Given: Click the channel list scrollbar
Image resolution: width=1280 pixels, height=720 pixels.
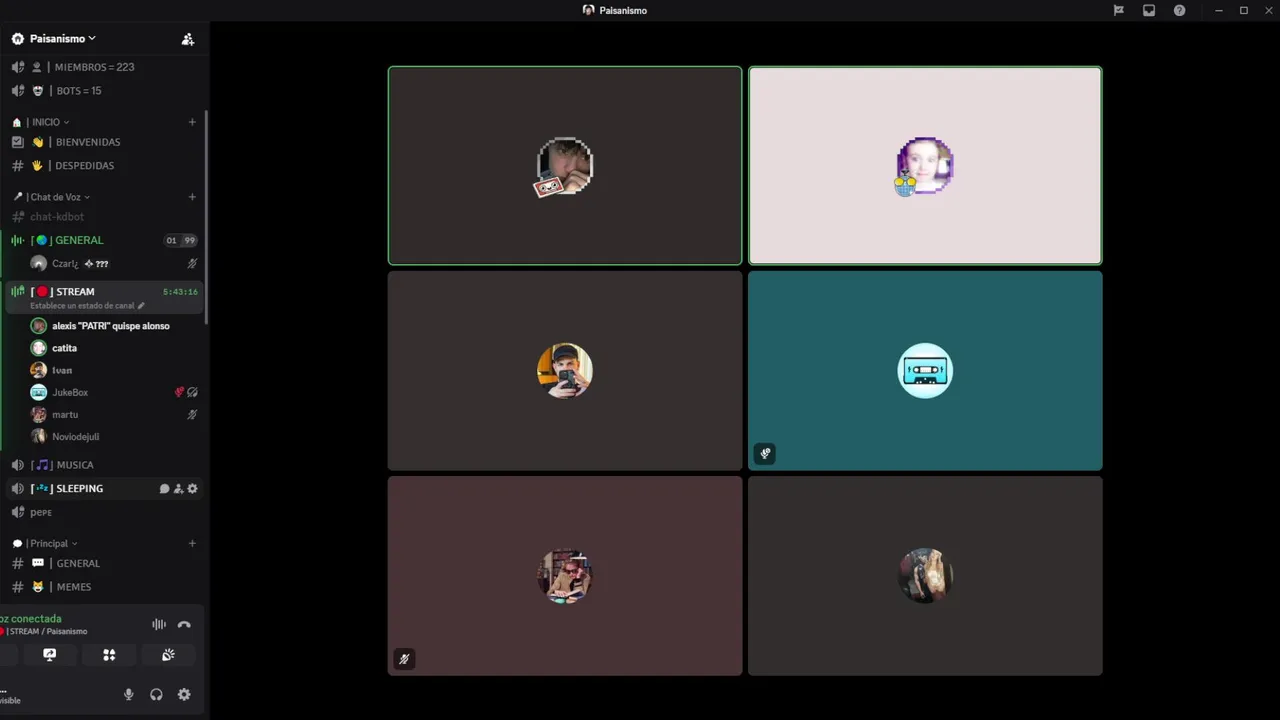Looking at the screenshot, I should (206, 217).
